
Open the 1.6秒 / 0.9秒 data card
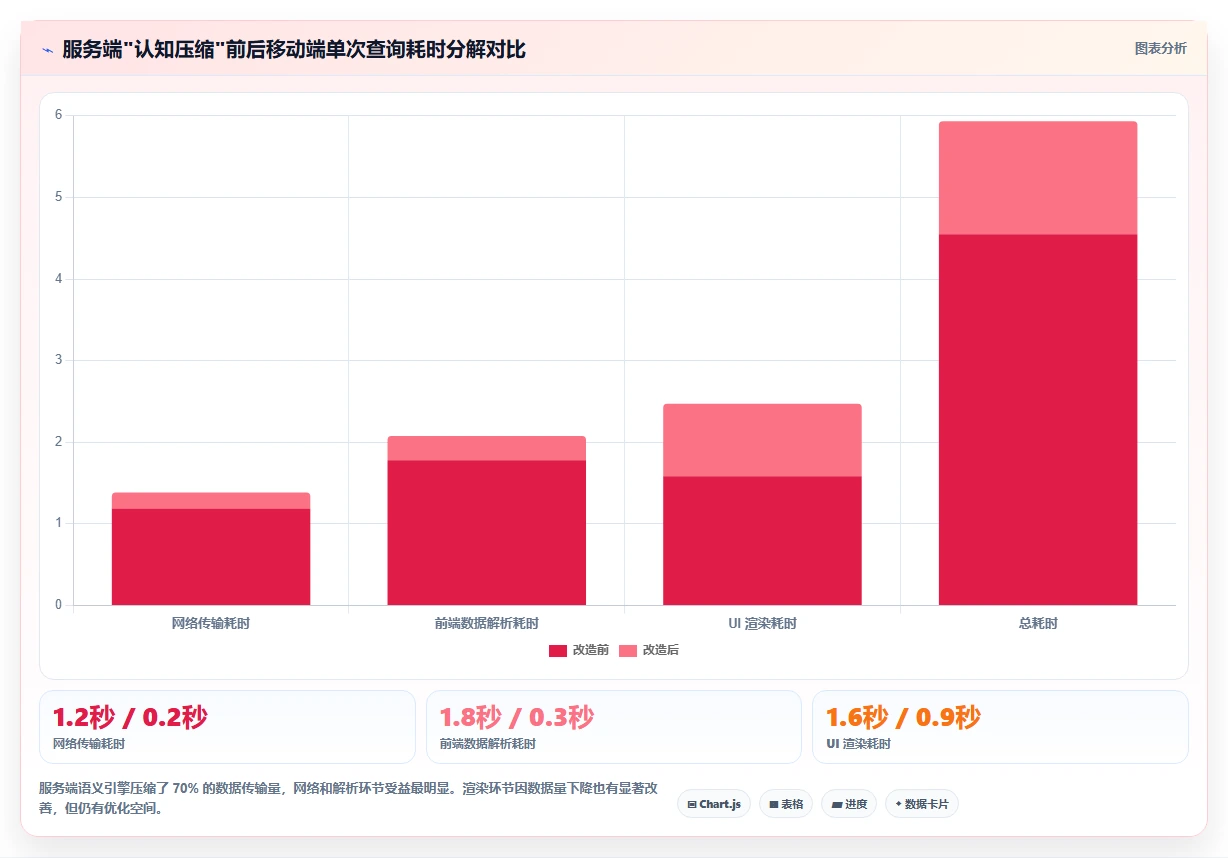[x=1000, y=727]
